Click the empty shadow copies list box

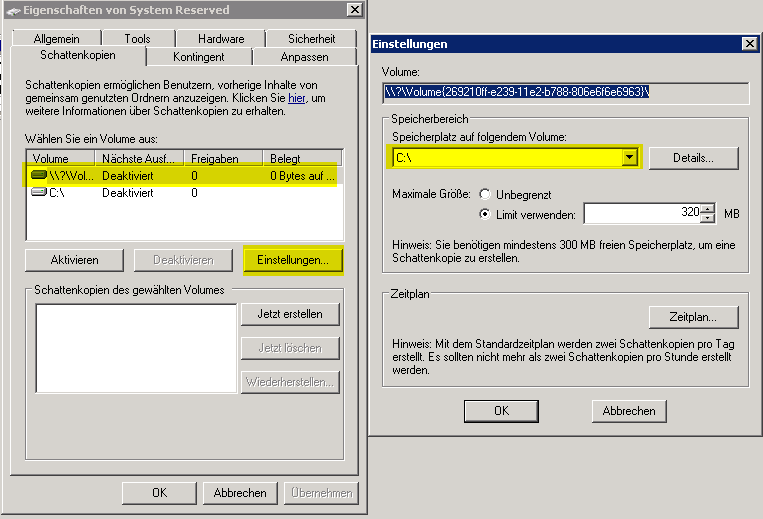(x=136, y=348)
